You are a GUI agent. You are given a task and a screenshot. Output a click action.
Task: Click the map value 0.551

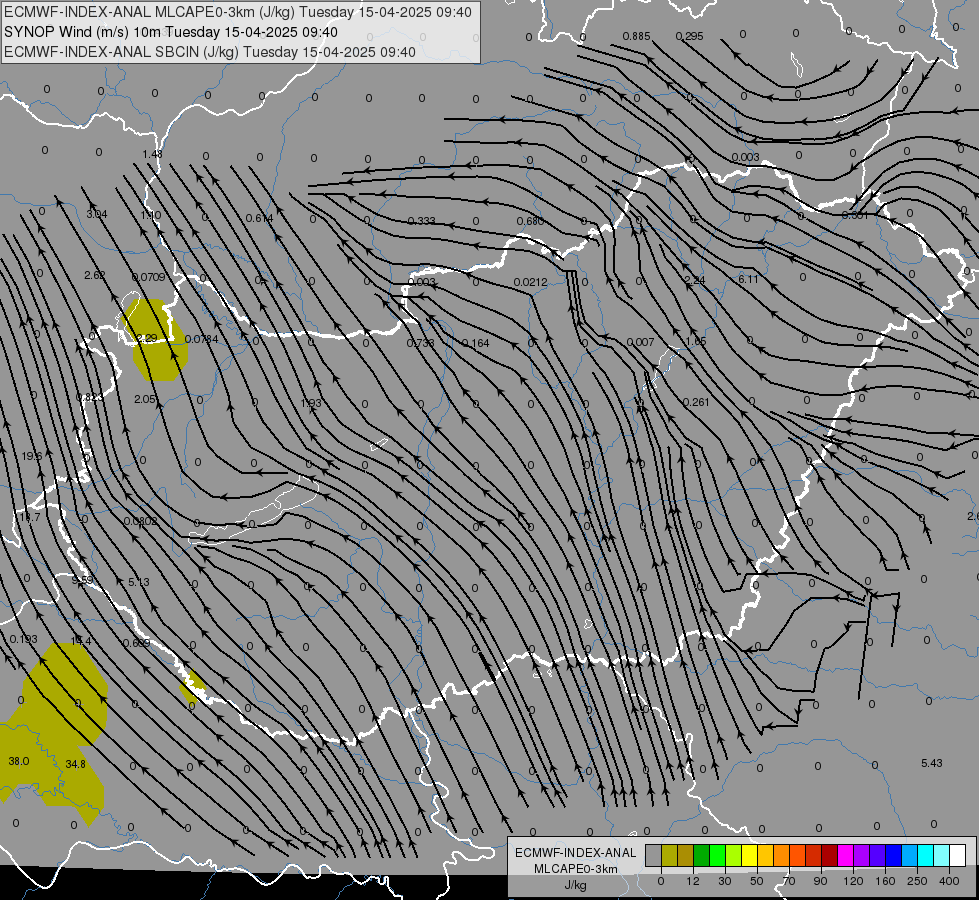(x=855, y=215)
